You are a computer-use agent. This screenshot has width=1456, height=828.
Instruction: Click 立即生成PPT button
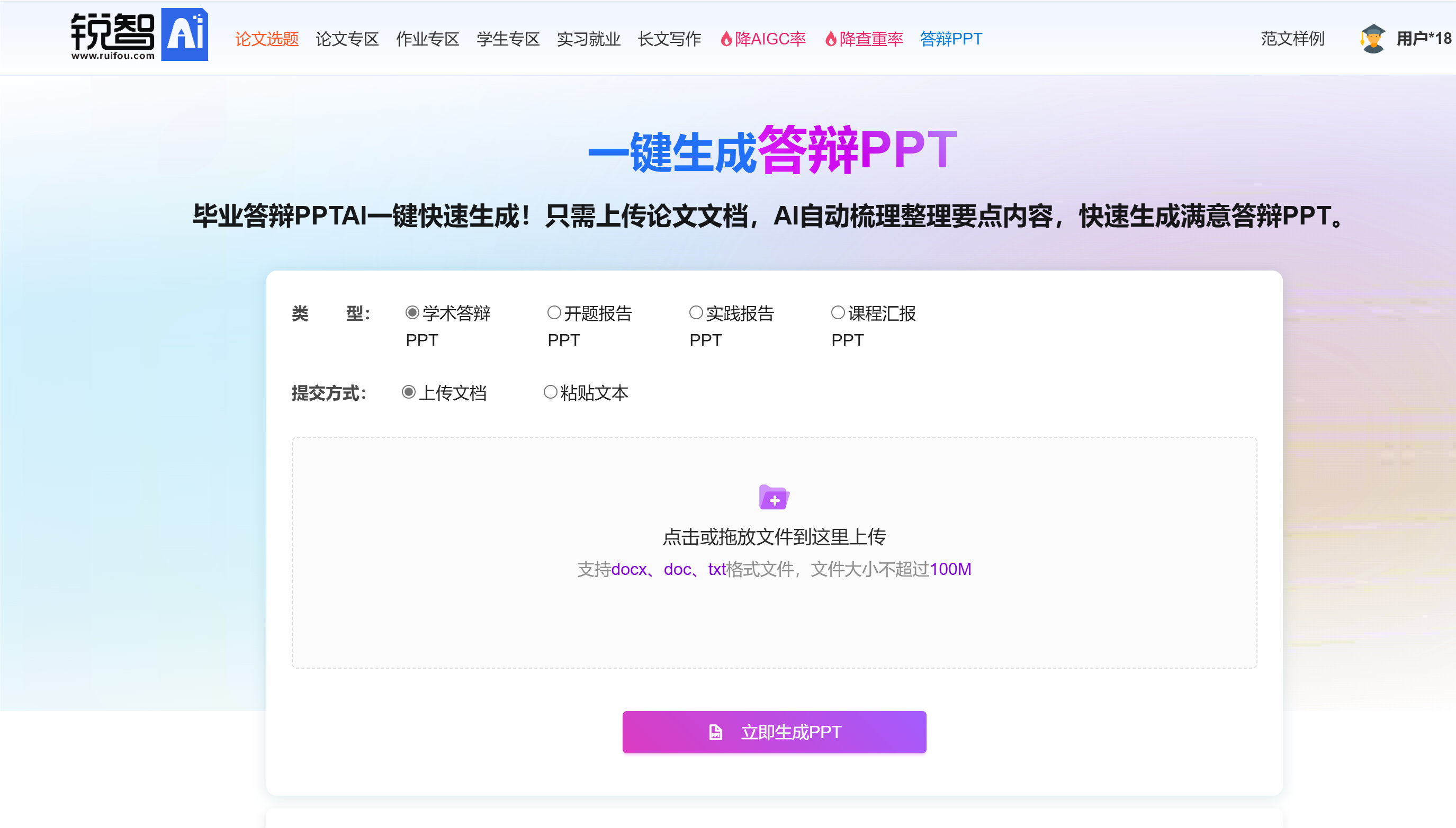click(x=774, y=732)
